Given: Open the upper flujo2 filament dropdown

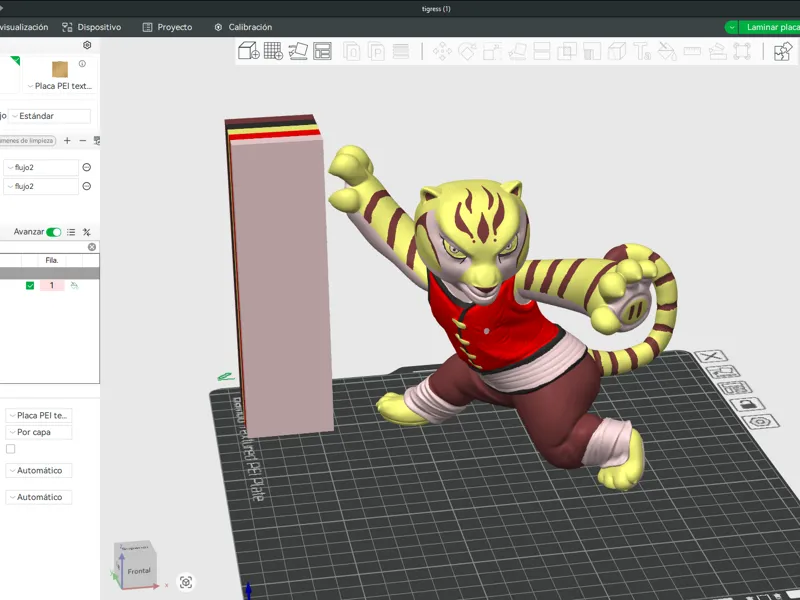Looking at the screenshot, I should click(x=42, y=167).
